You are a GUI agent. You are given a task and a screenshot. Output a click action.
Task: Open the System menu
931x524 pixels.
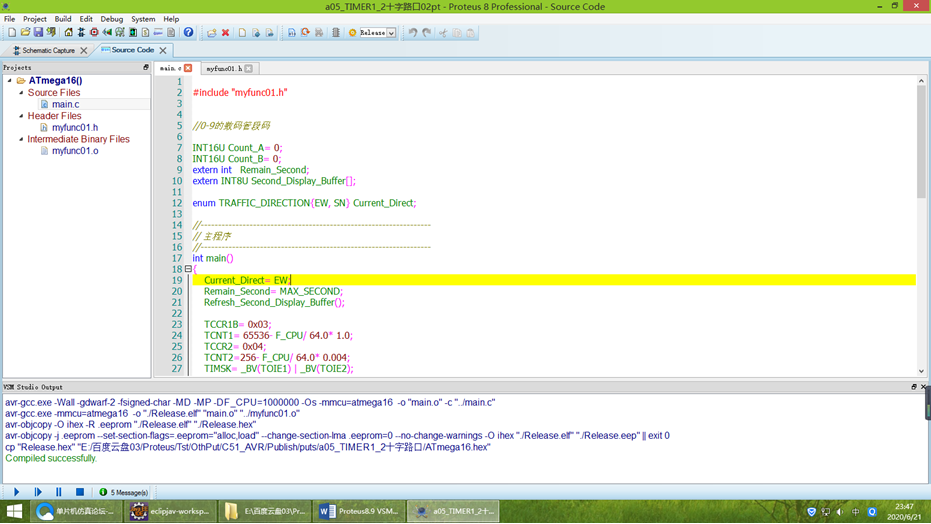(x=143, y=19)
